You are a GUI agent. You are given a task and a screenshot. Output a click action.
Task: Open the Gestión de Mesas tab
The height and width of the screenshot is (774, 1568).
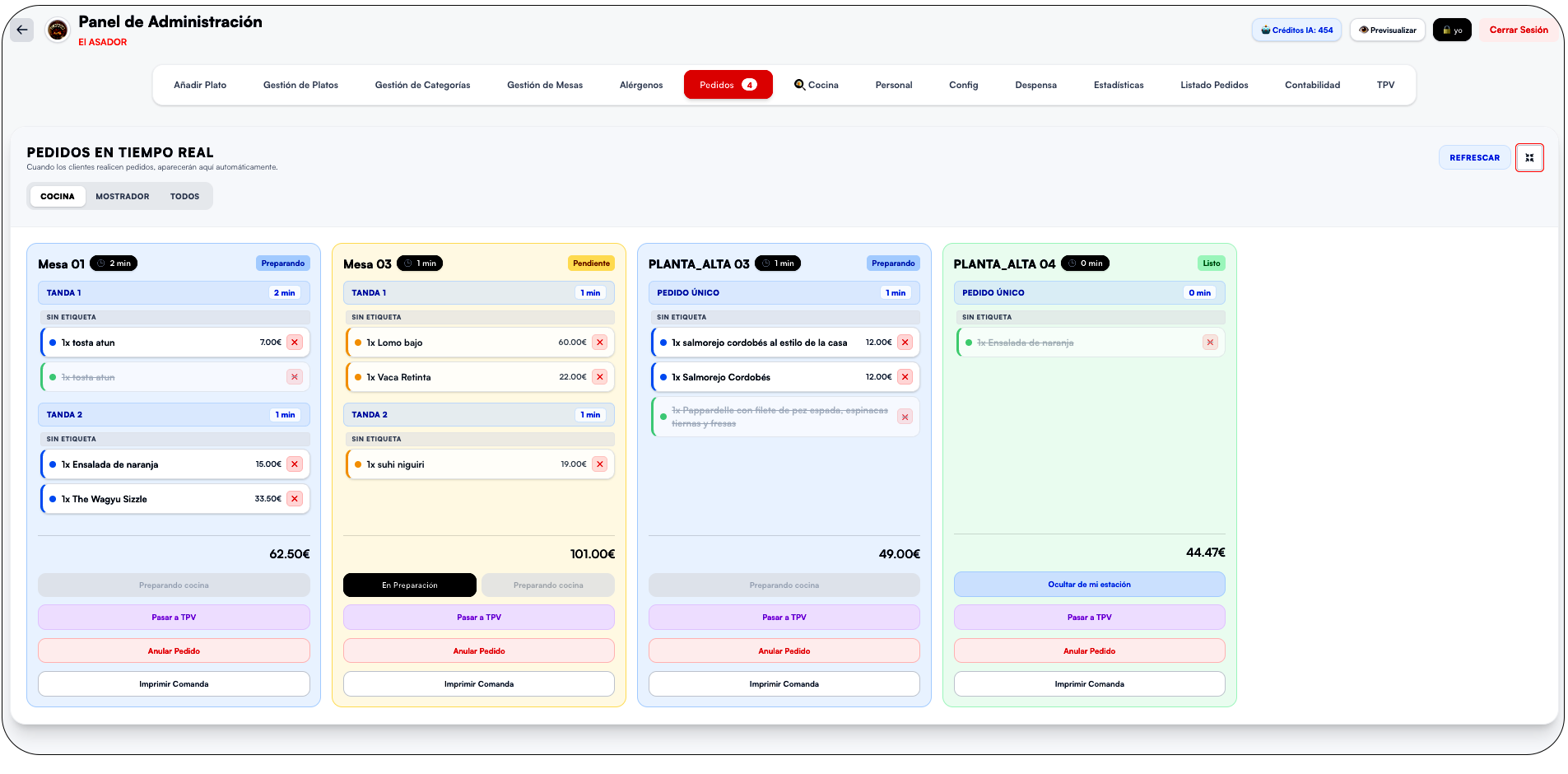pos(545,85)
